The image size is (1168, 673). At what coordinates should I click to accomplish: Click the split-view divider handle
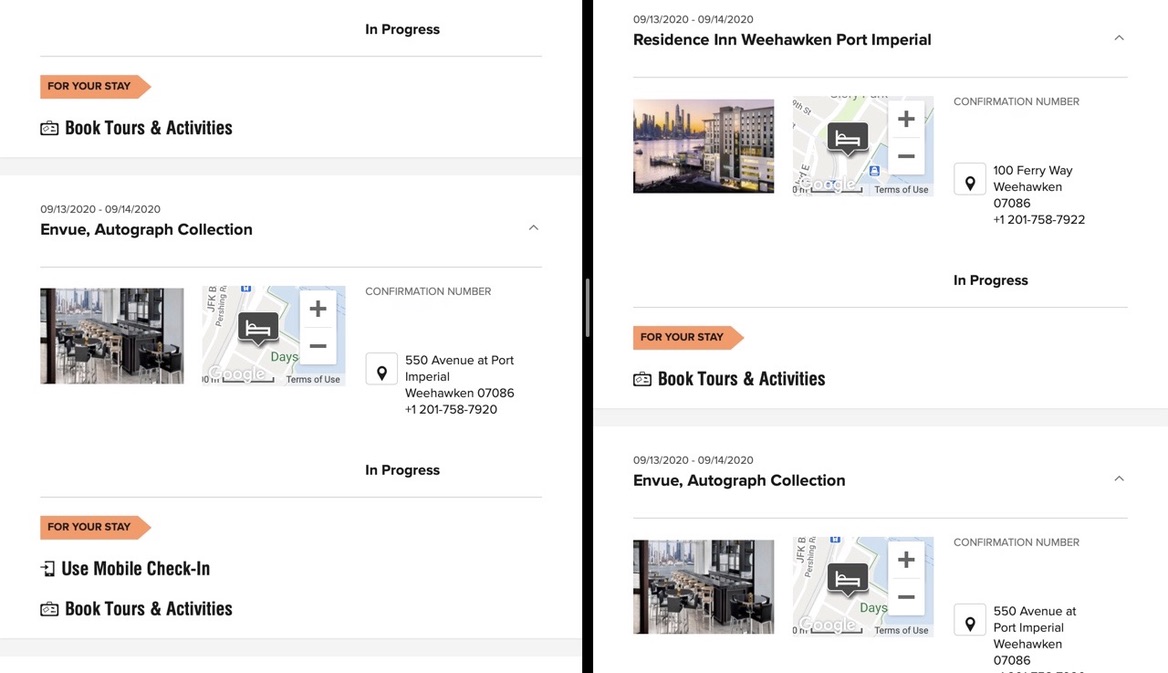588,308
